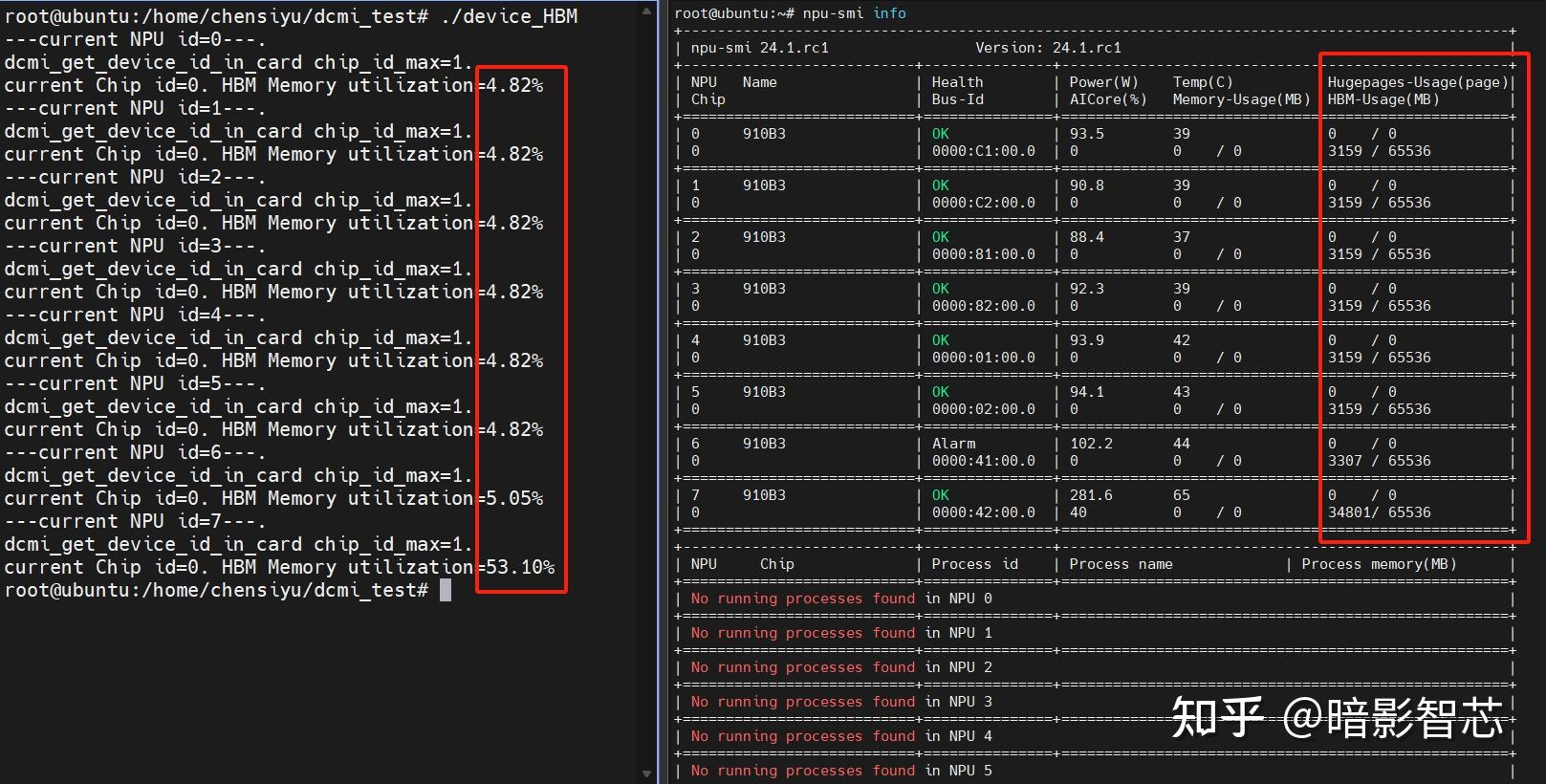Image resolution: width=1546 pixels, height=784 pixels.
Task: Click the 'Bus-Id' column header
Action: 957,99
